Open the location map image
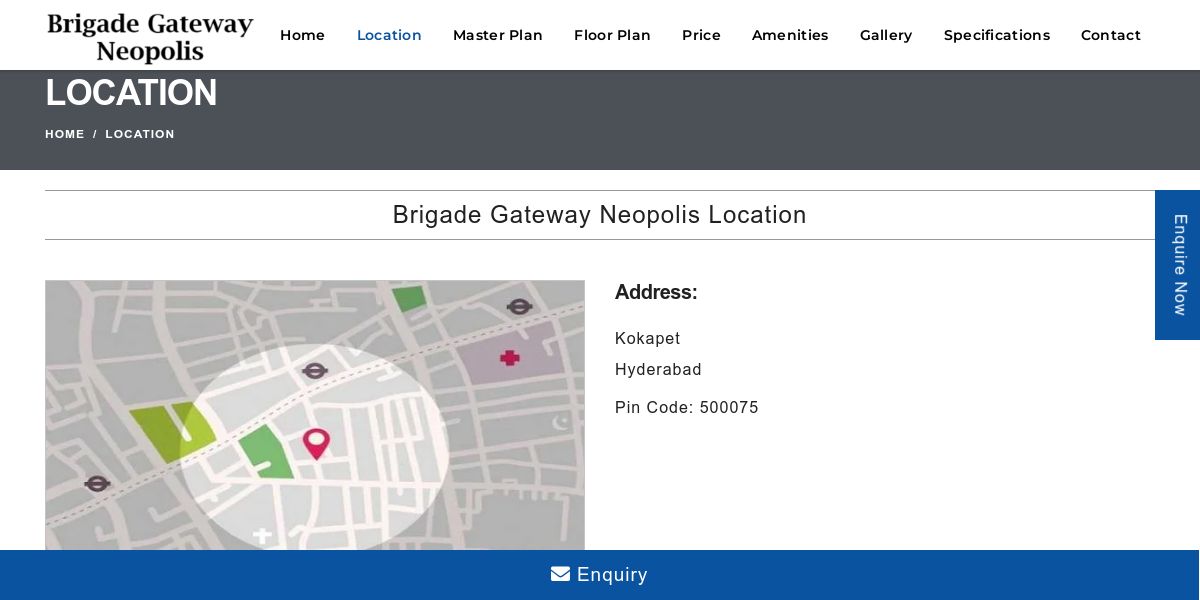Viewport: 1200px width, 600px height. point(315,415)
